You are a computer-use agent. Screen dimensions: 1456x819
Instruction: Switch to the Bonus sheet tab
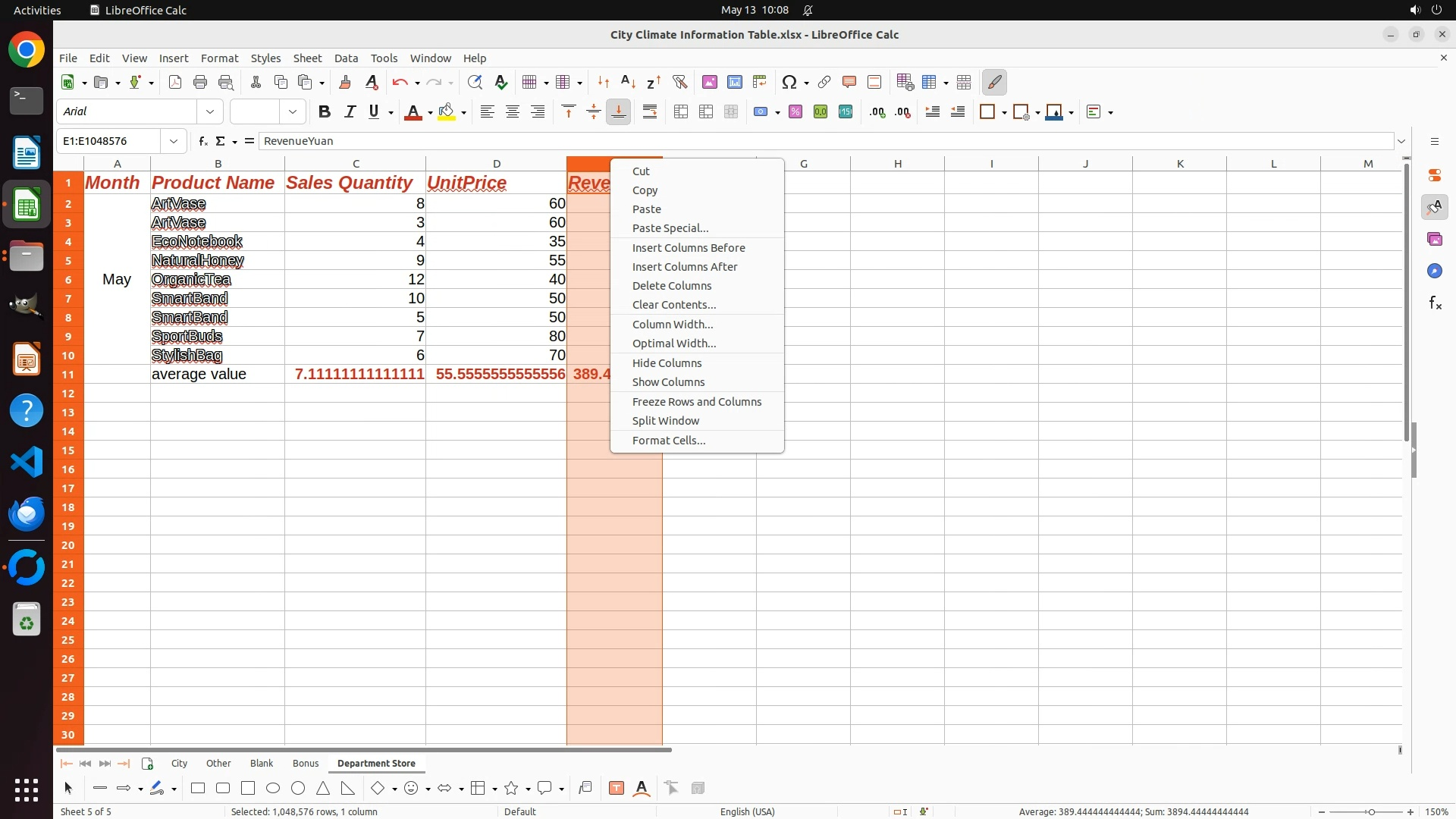coord(305,763)
